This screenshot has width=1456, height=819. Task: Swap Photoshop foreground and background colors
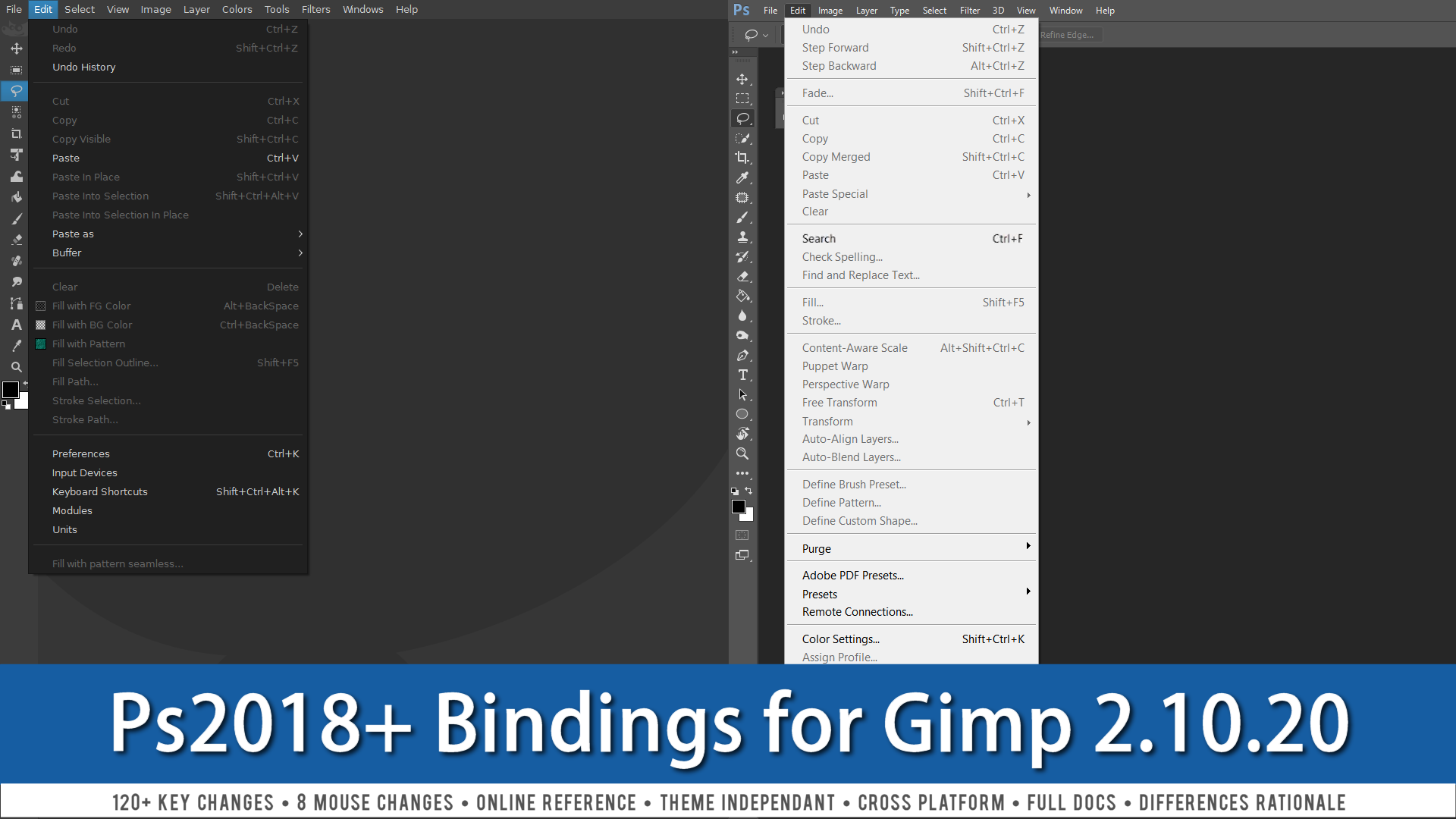(748, 491)
